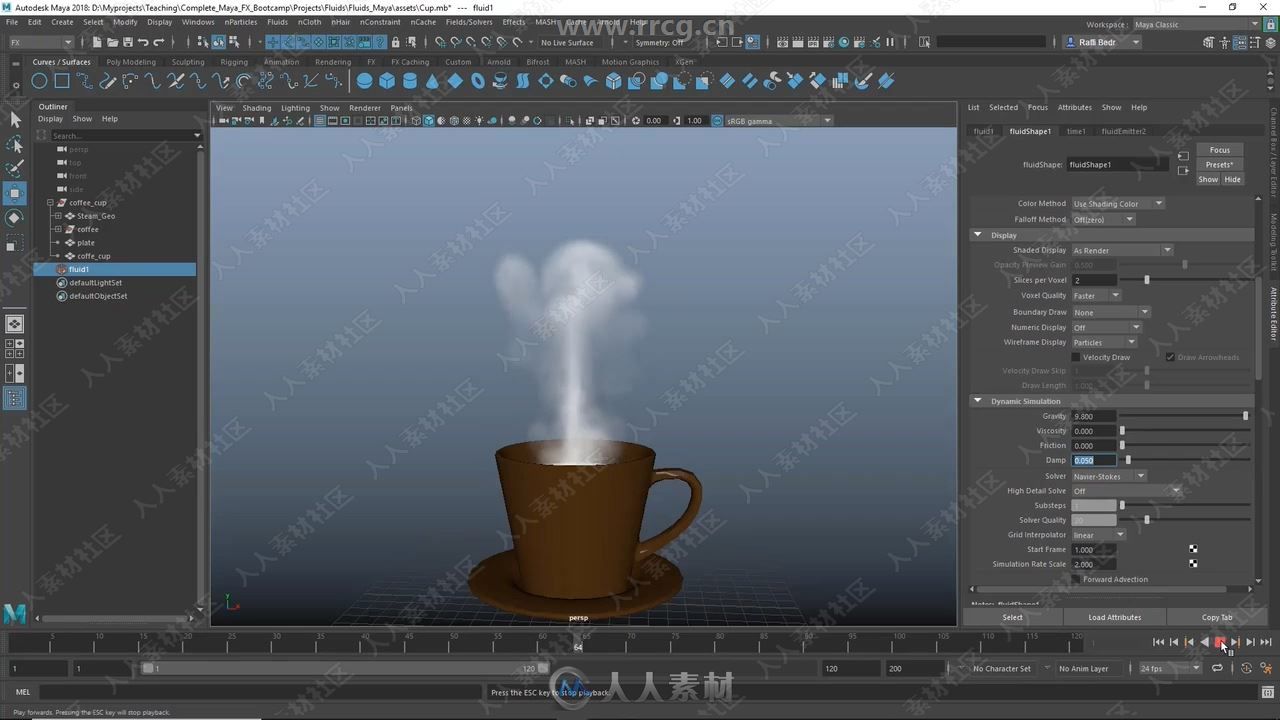Open the Voxel Quality dropdown
This screenshot has width=1280, height=720.
point(1096,295)
